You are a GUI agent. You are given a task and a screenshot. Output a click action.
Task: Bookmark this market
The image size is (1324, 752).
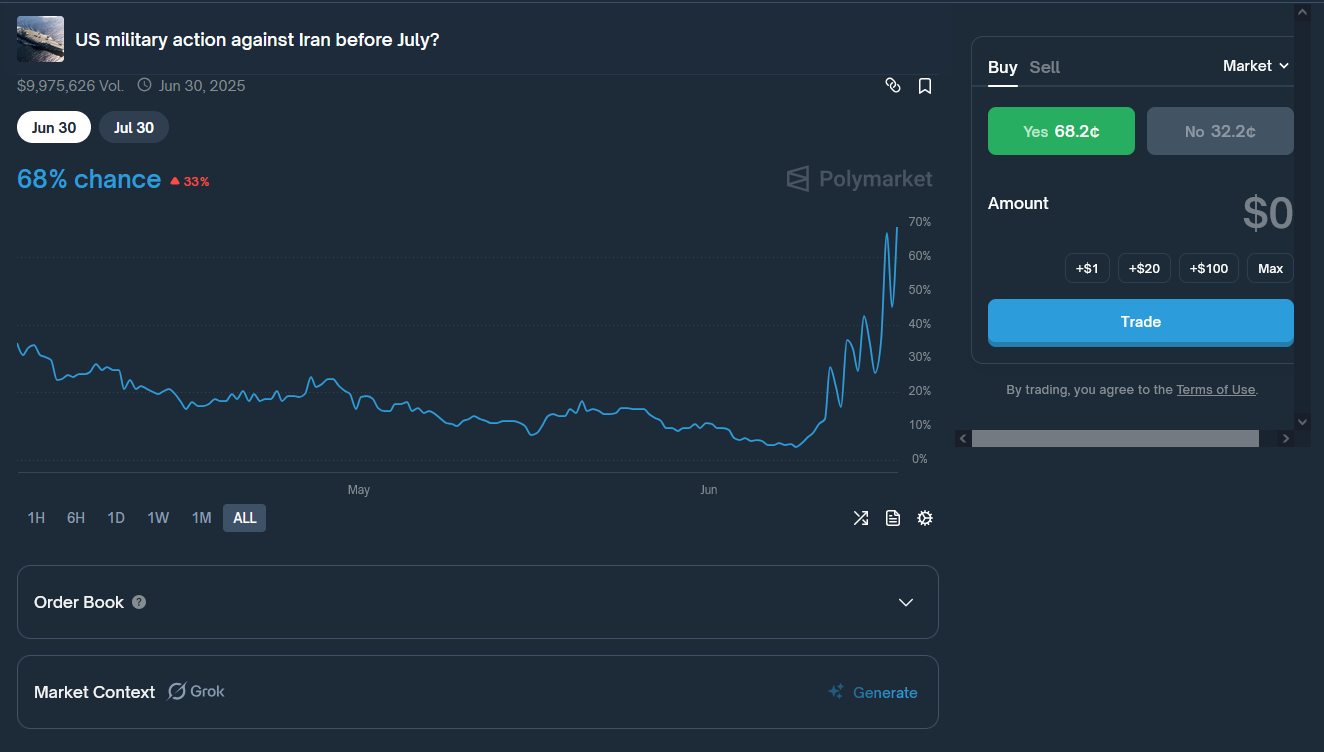(x=925, y=86)
